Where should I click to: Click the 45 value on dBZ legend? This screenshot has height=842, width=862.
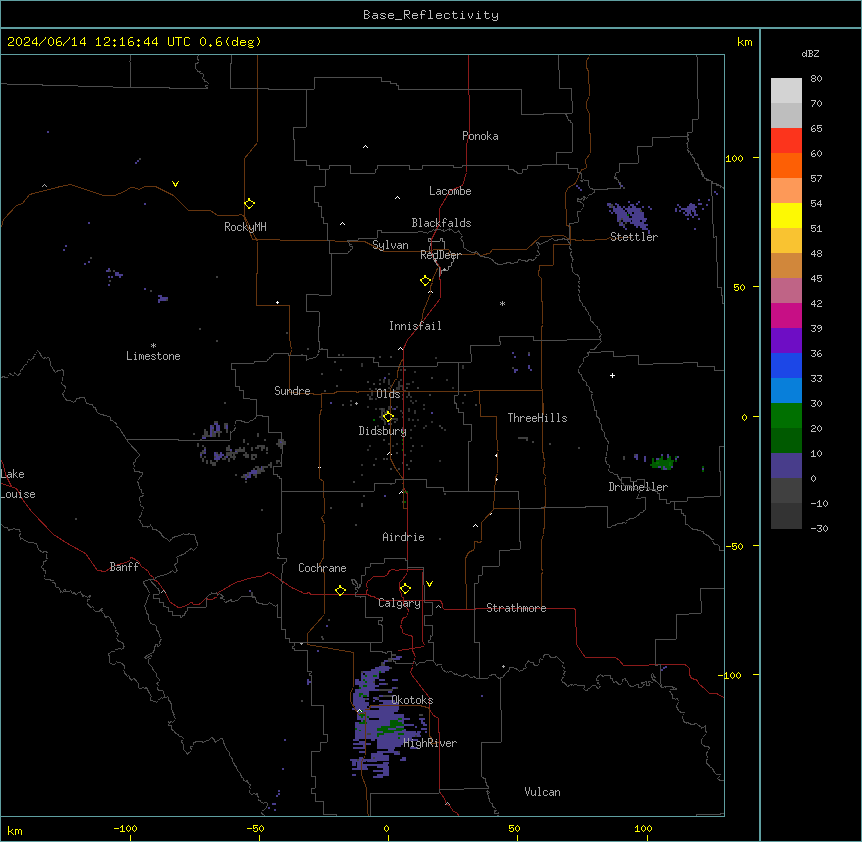tap(816, 278)
